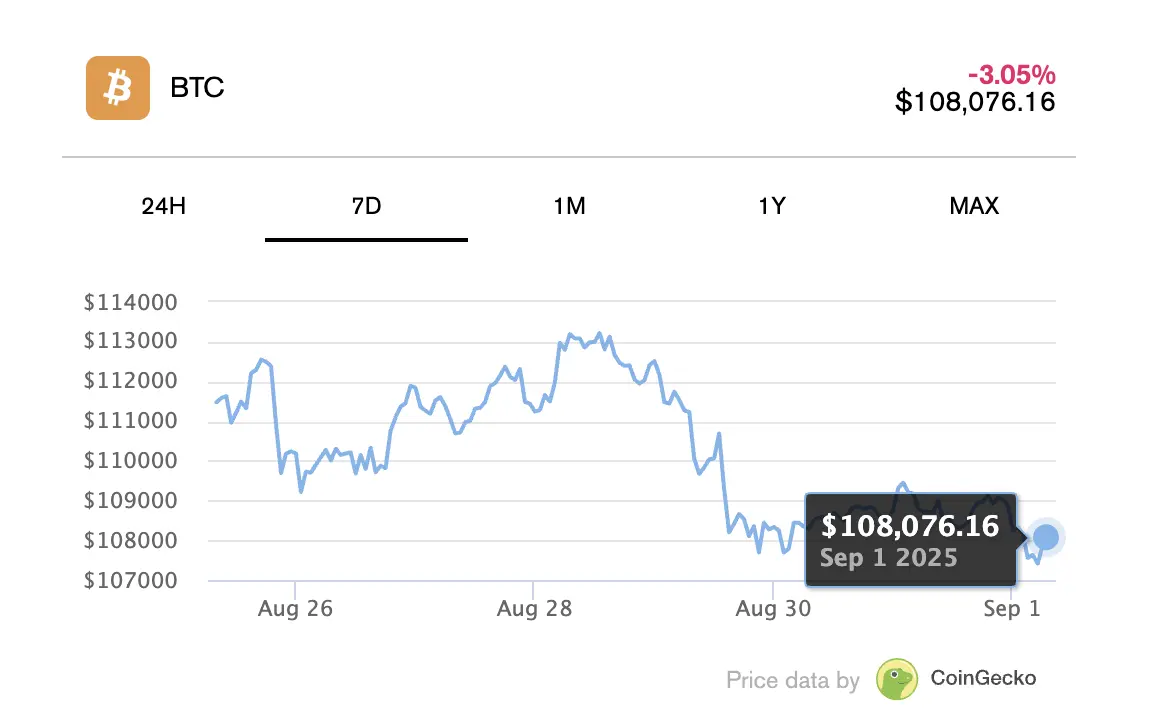Click the BTC ticker label

point(197,88)
